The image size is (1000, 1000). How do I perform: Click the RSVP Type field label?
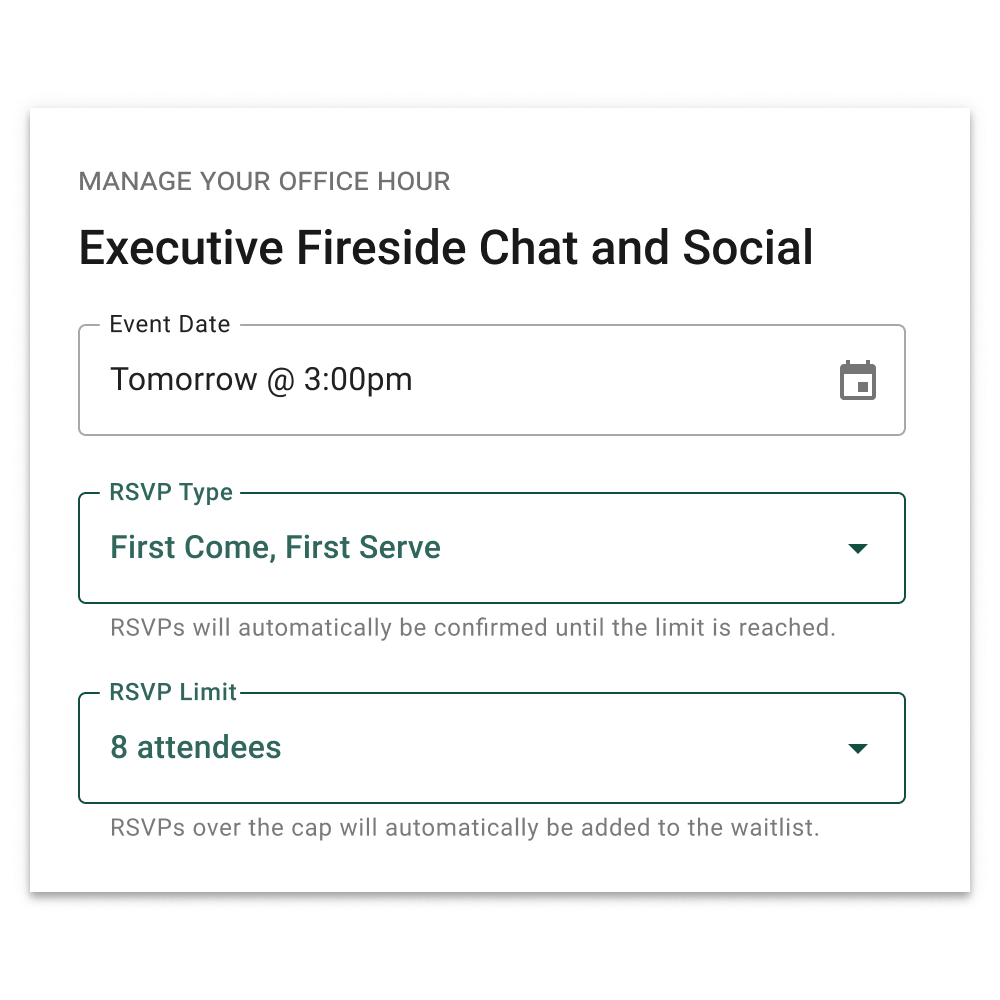pos(171,493)
